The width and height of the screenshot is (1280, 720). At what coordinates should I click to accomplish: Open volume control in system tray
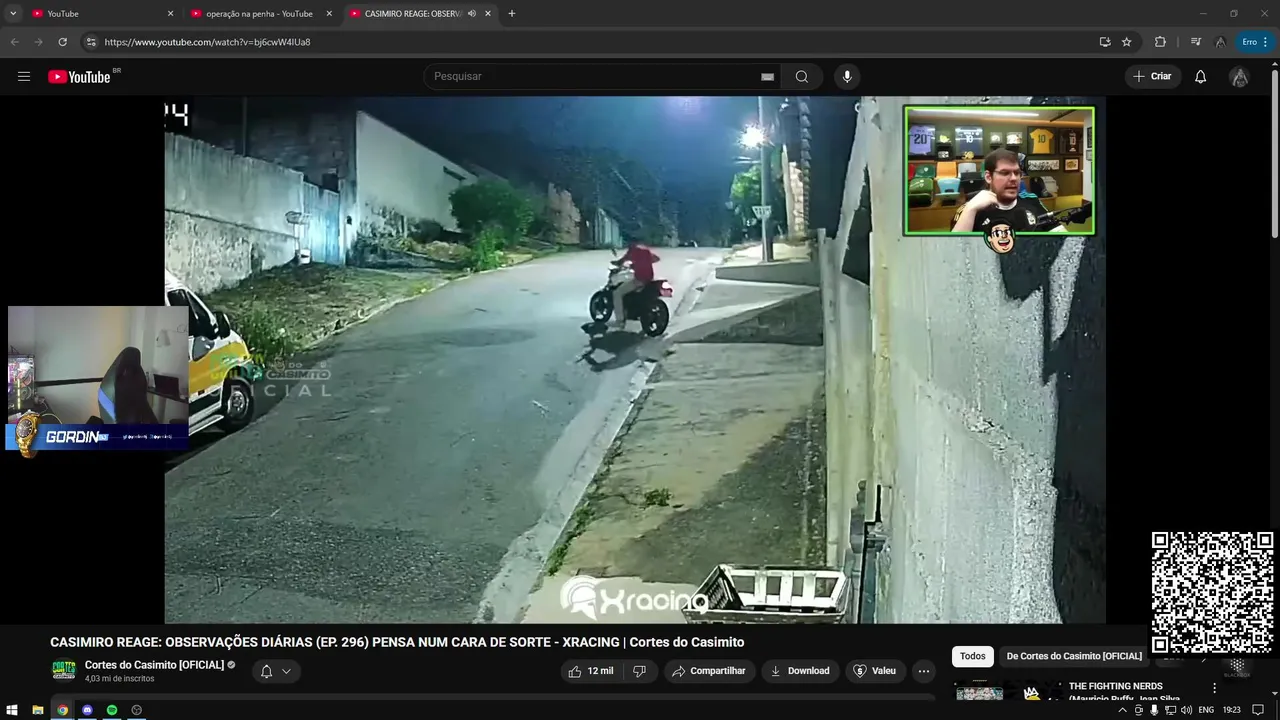point(1186,710)
